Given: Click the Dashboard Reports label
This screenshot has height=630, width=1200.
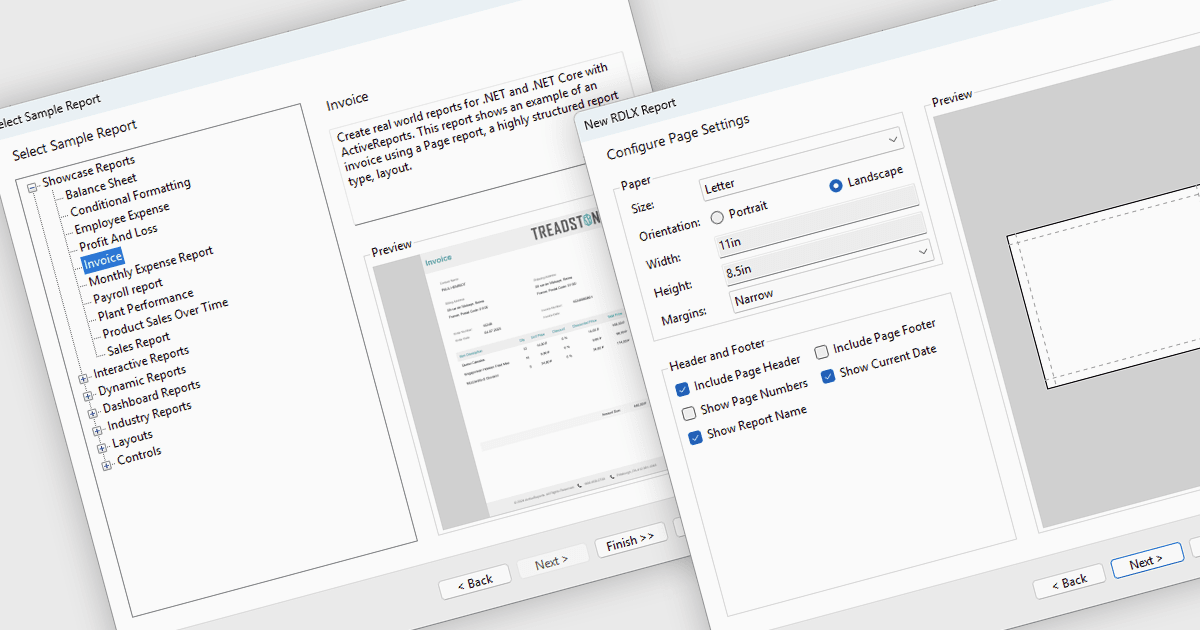Looking at the screenshot, I should click(x=151, y=397).
